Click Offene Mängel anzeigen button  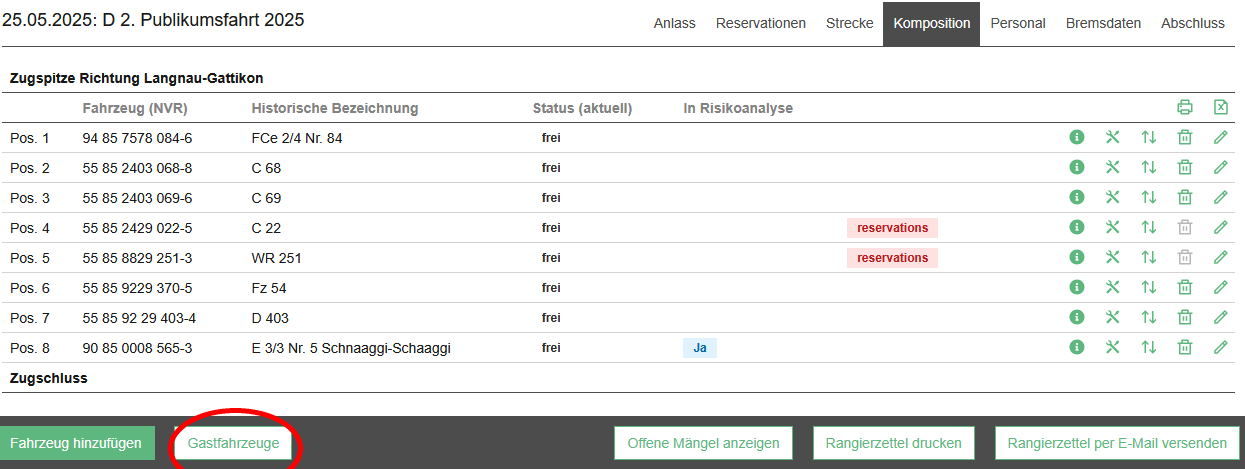pyautogui.click(x=703, y=443)
